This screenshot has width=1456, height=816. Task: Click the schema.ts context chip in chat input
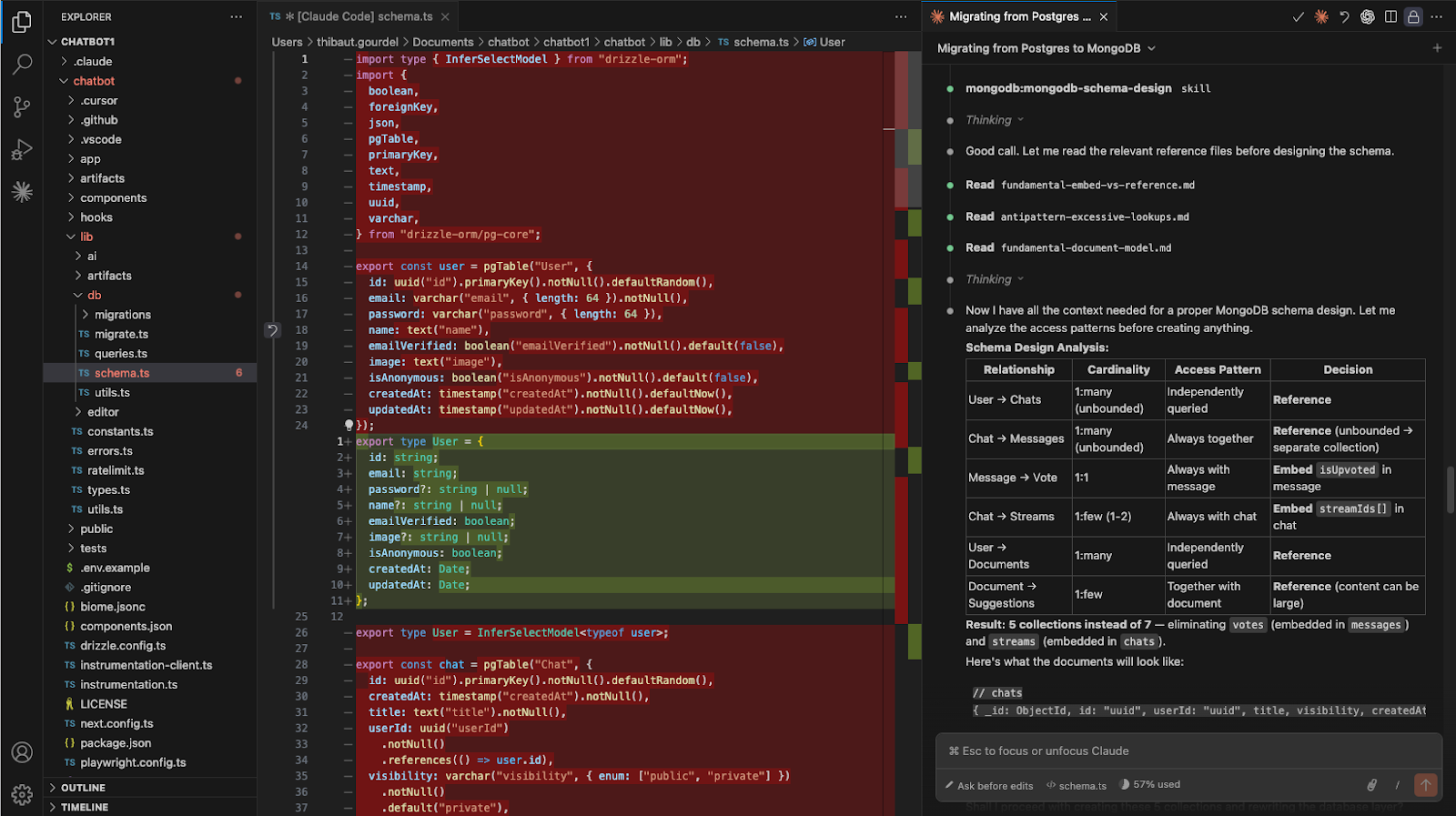1077,785
